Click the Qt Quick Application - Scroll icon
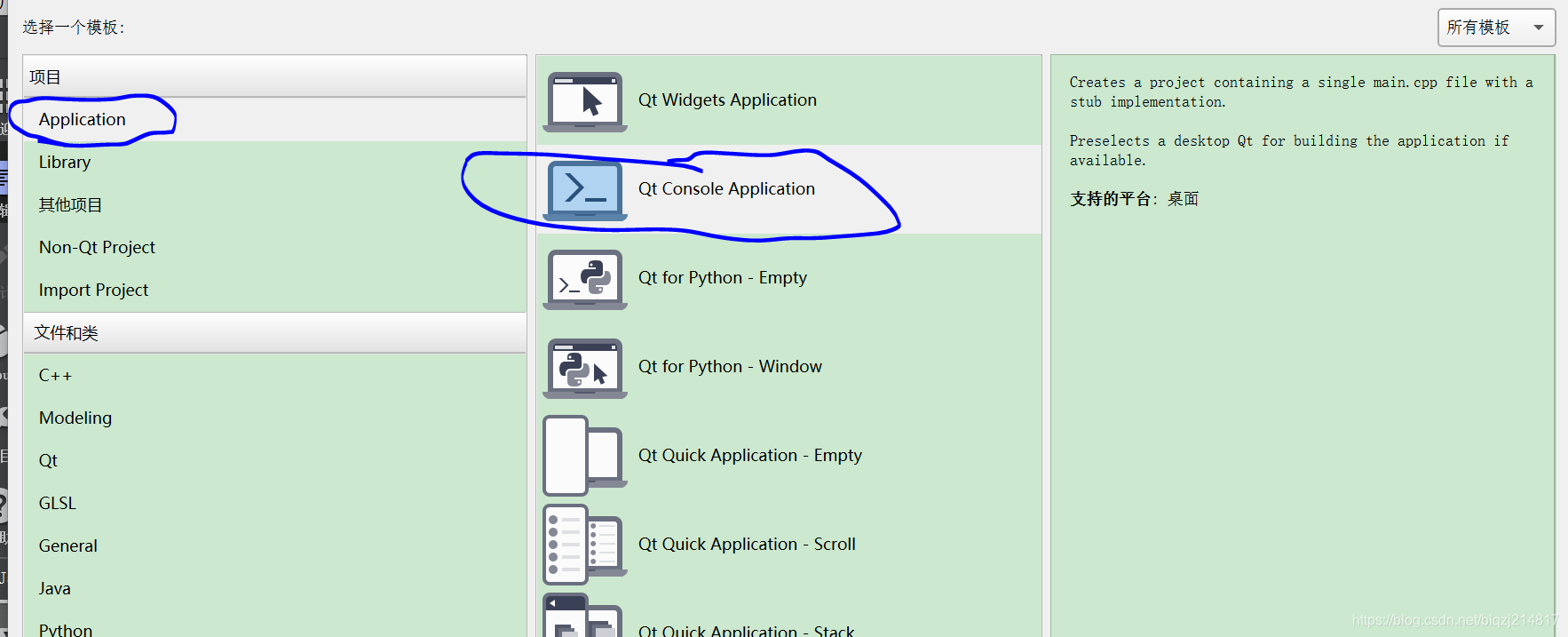 point(585,545)
